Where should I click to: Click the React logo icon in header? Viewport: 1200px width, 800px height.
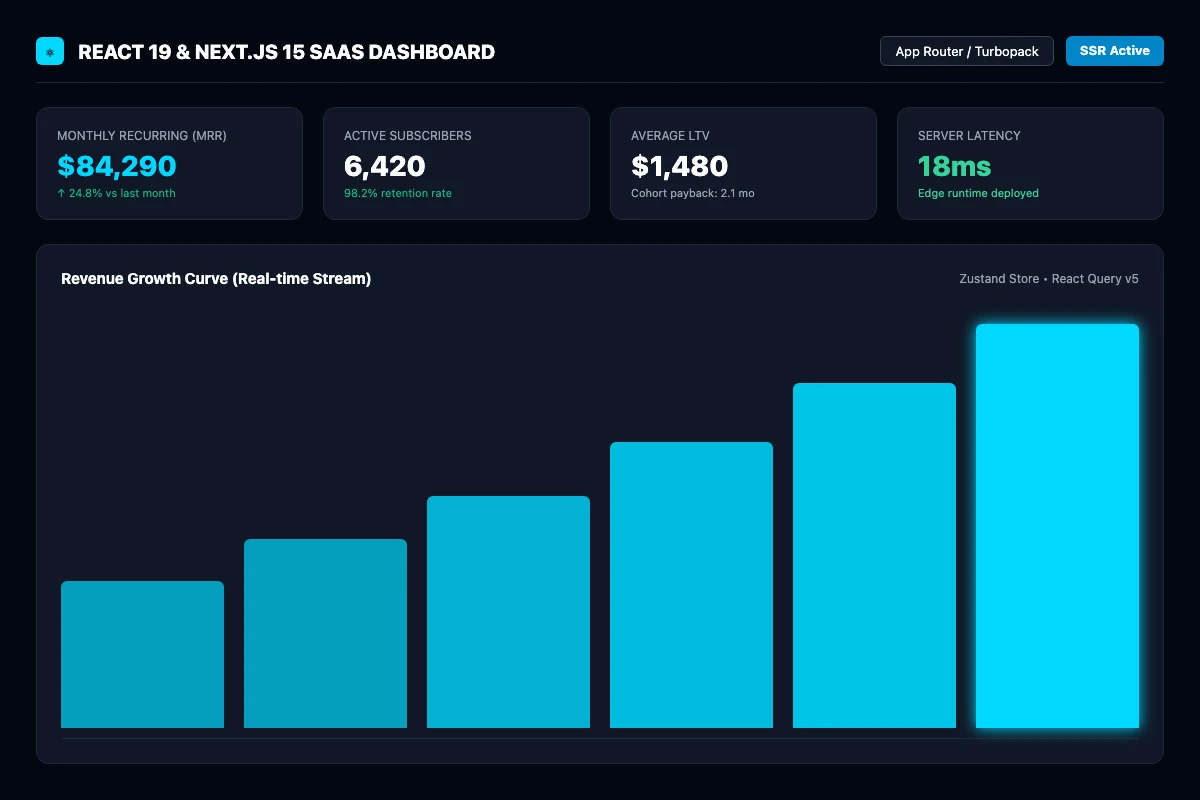(x=50, y=51)
